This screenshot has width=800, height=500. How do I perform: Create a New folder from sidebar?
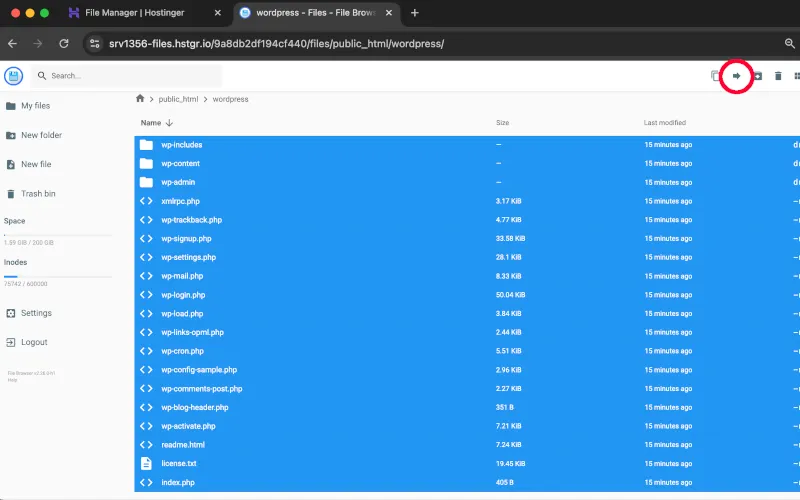coord(34,135)
